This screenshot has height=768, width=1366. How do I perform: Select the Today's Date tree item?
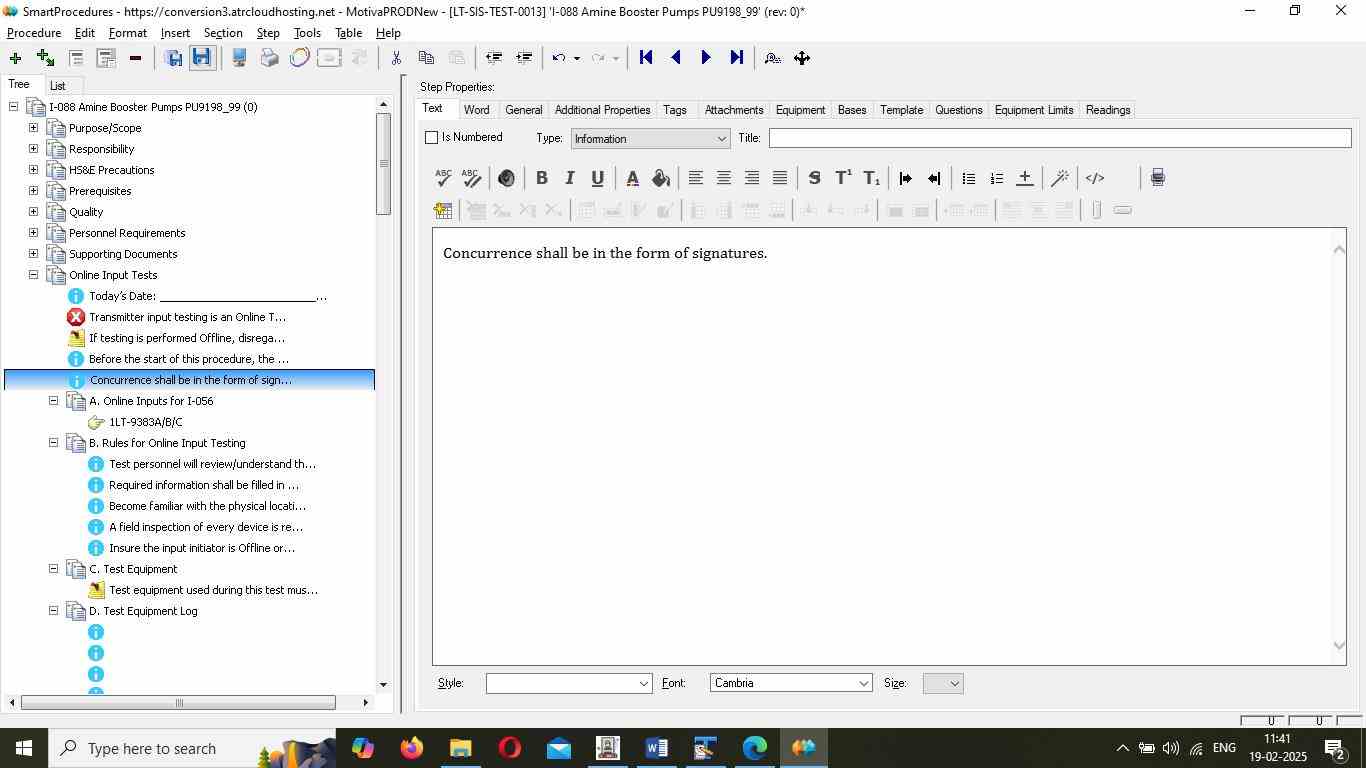click(207, 296)
